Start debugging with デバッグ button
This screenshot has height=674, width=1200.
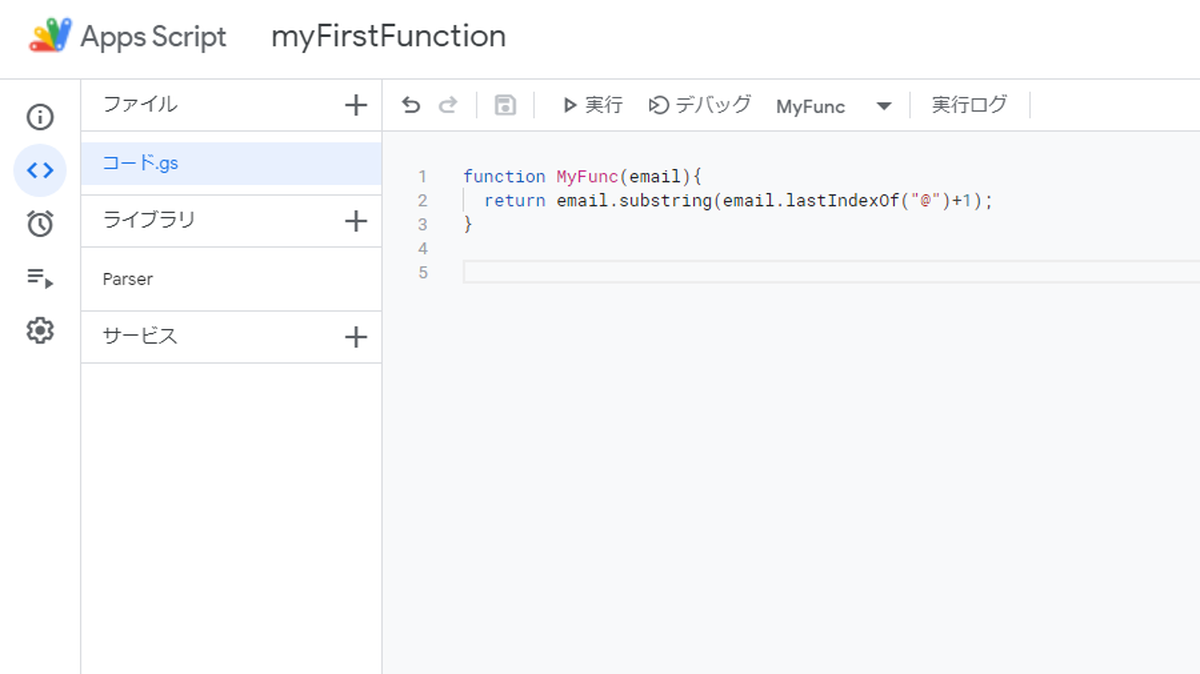(700, 105)
